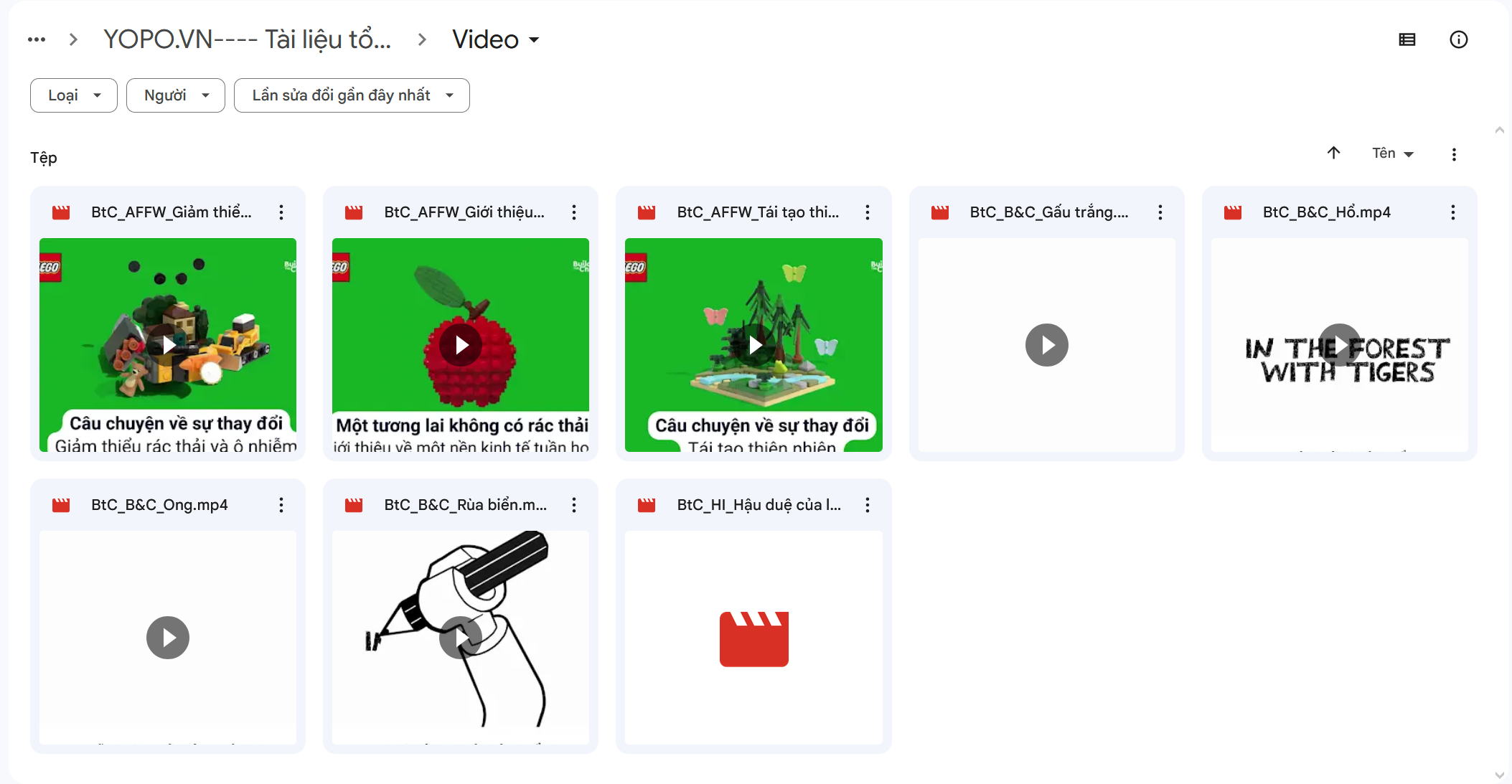Viewport: 1512px width, 784px height.
Task: Play the BtC_B&C_Rùa biển video preview
Action: tap(461, 638)
